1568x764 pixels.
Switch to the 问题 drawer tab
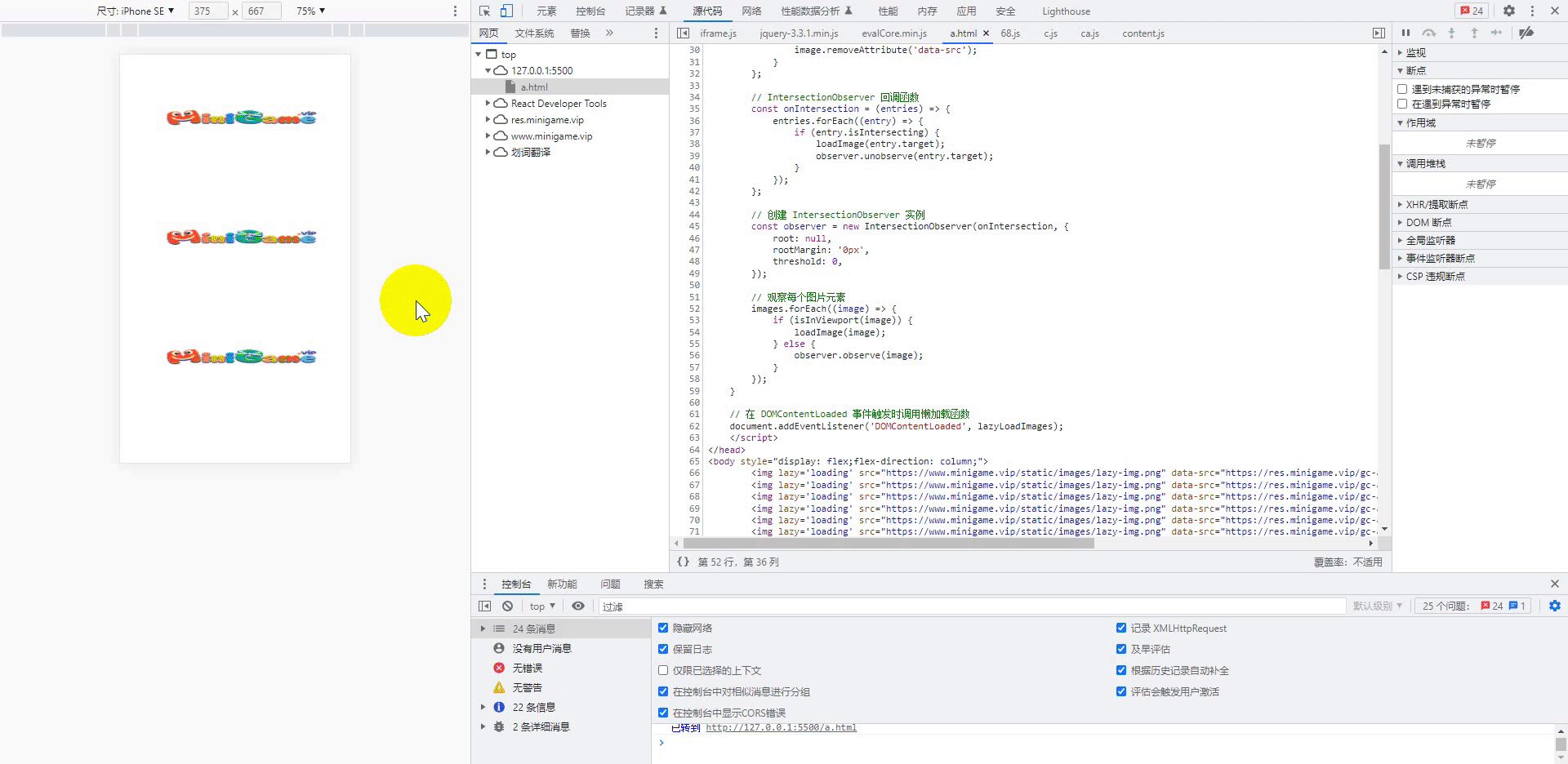tap(610, 584)
